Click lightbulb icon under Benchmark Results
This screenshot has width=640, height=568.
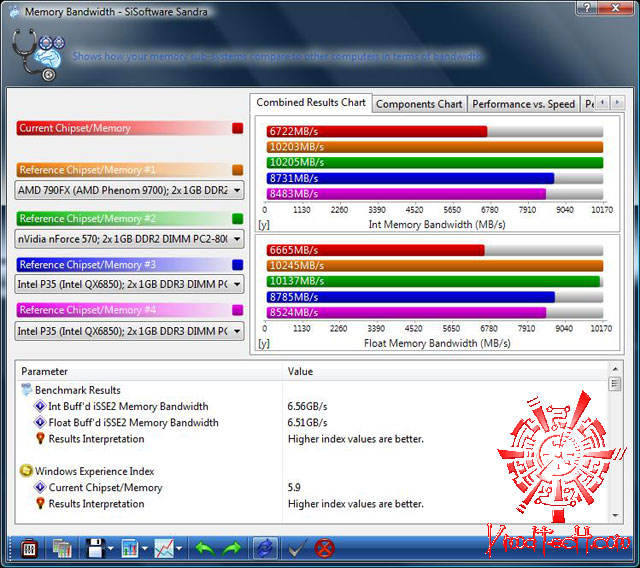40,438
